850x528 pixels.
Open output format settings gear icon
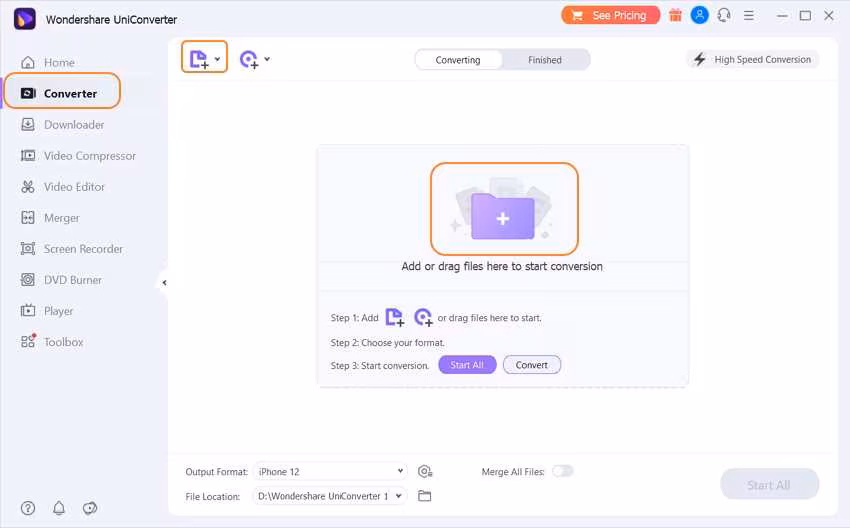tap(425, 472)
